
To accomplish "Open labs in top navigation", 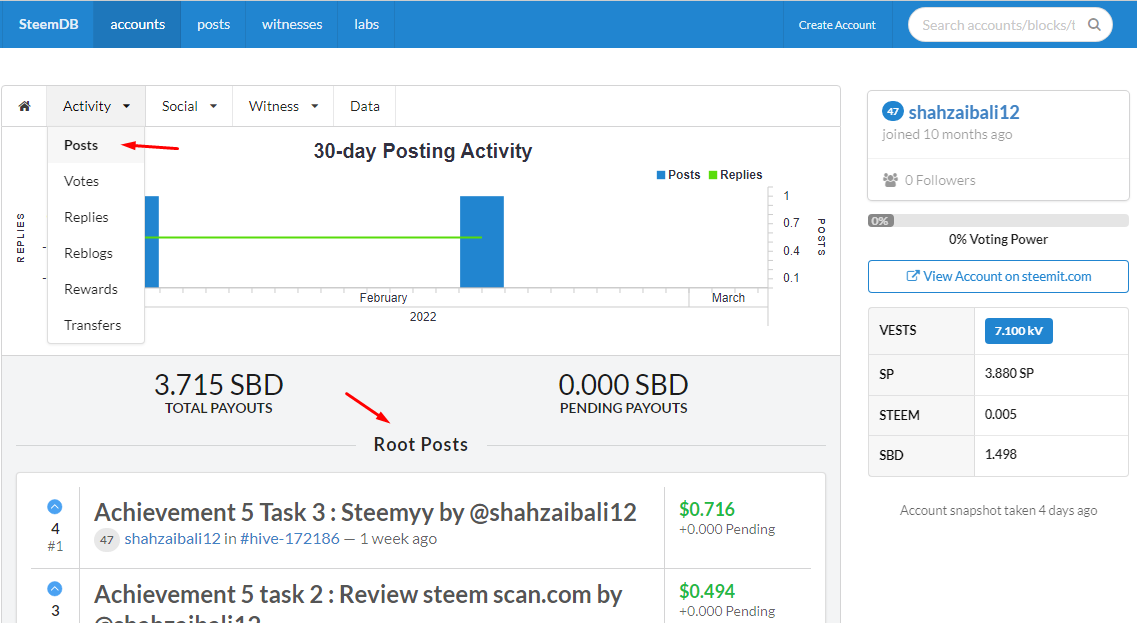I will point(366,25).
